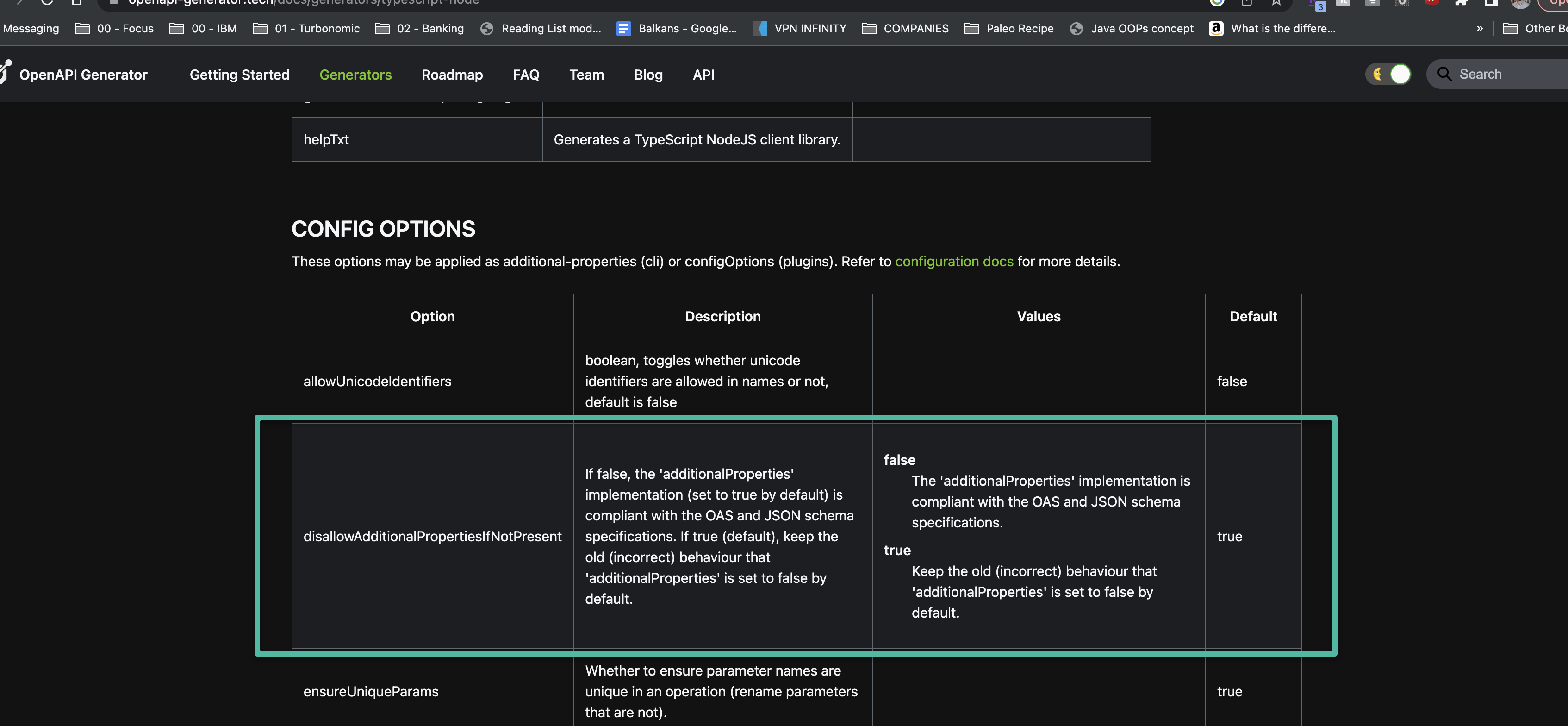Click inside the Search field

click(1497, 74)
